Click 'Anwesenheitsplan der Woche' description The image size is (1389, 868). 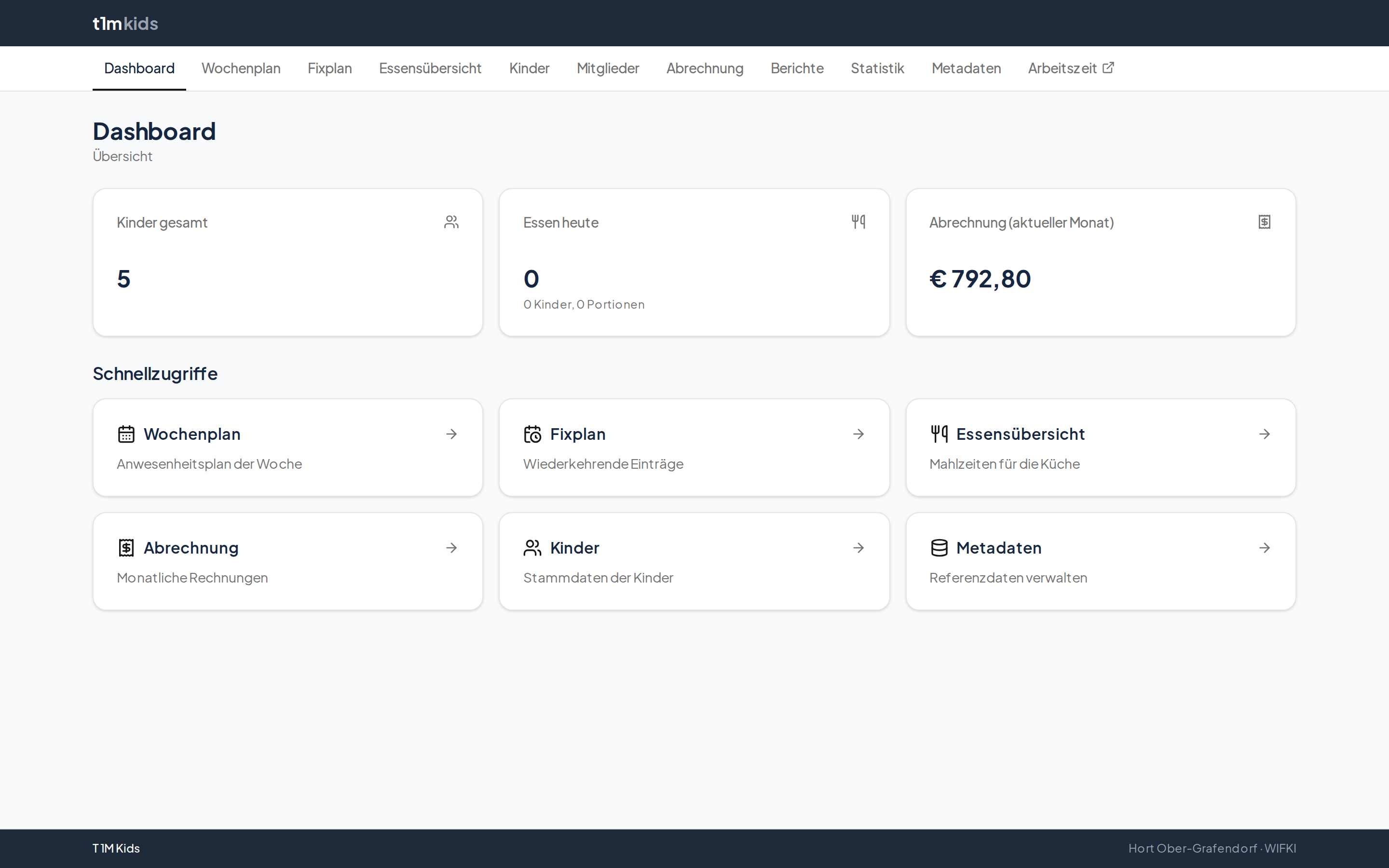[209, 464]
